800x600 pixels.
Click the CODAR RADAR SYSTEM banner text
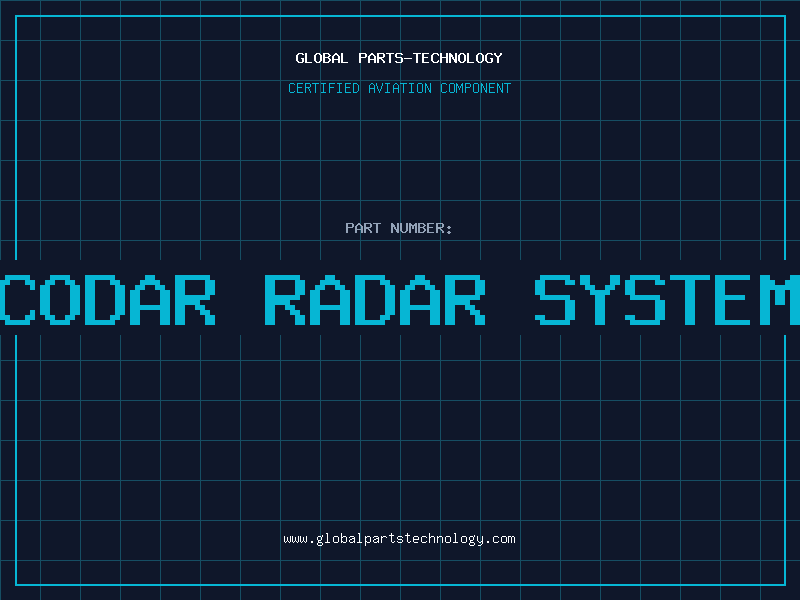400,299
